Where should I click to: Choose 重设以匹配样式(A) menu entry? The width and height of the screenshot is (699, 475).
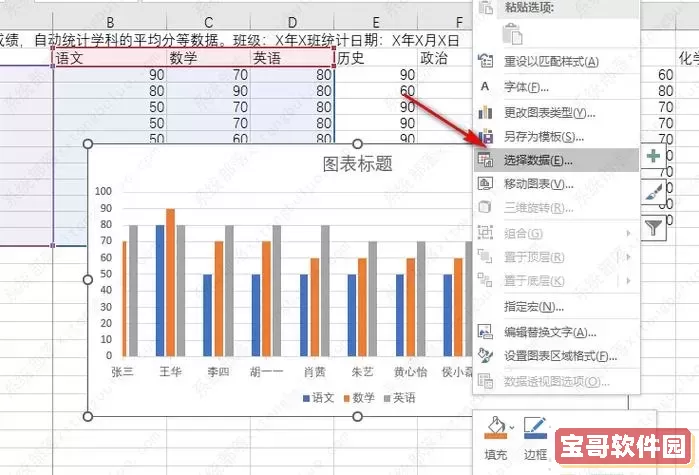pyautogui.click(x=556, y=61)
